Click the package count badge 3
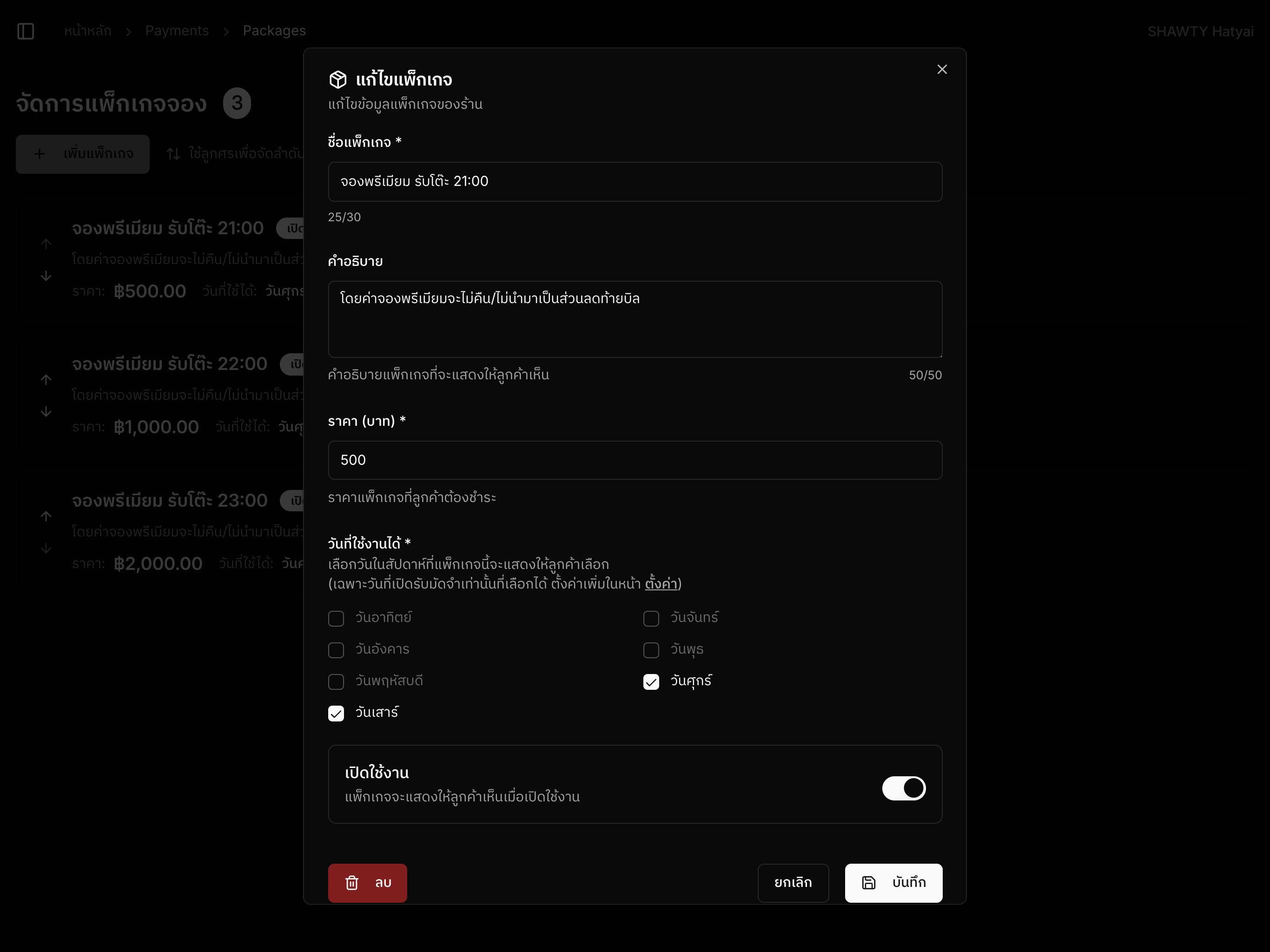 tap(237, 103)
